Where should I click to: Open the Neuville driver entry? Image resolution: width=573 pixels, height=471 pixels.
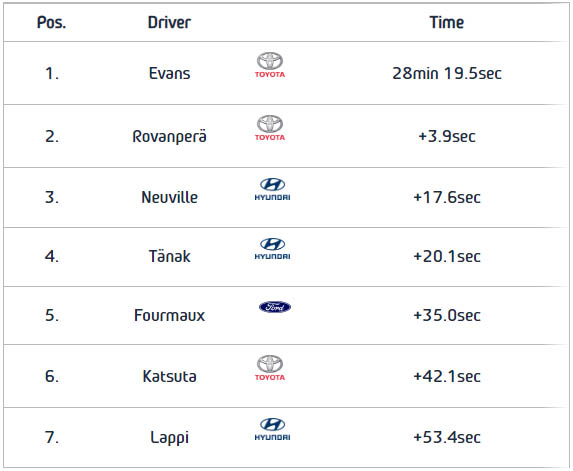170,197
